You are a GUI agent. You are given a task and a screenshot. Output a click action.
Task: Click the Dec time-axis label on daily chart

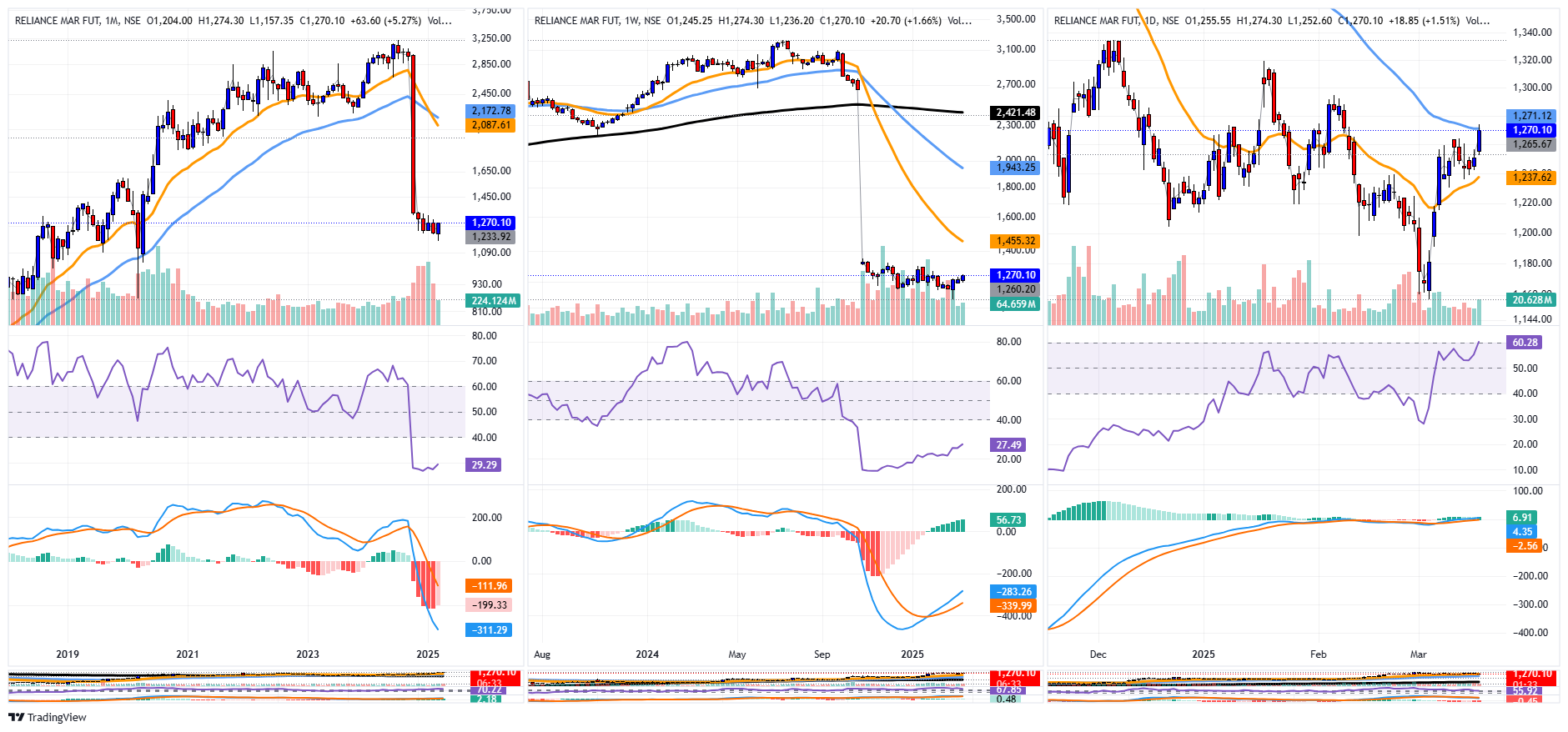(x=1098, y=654)
